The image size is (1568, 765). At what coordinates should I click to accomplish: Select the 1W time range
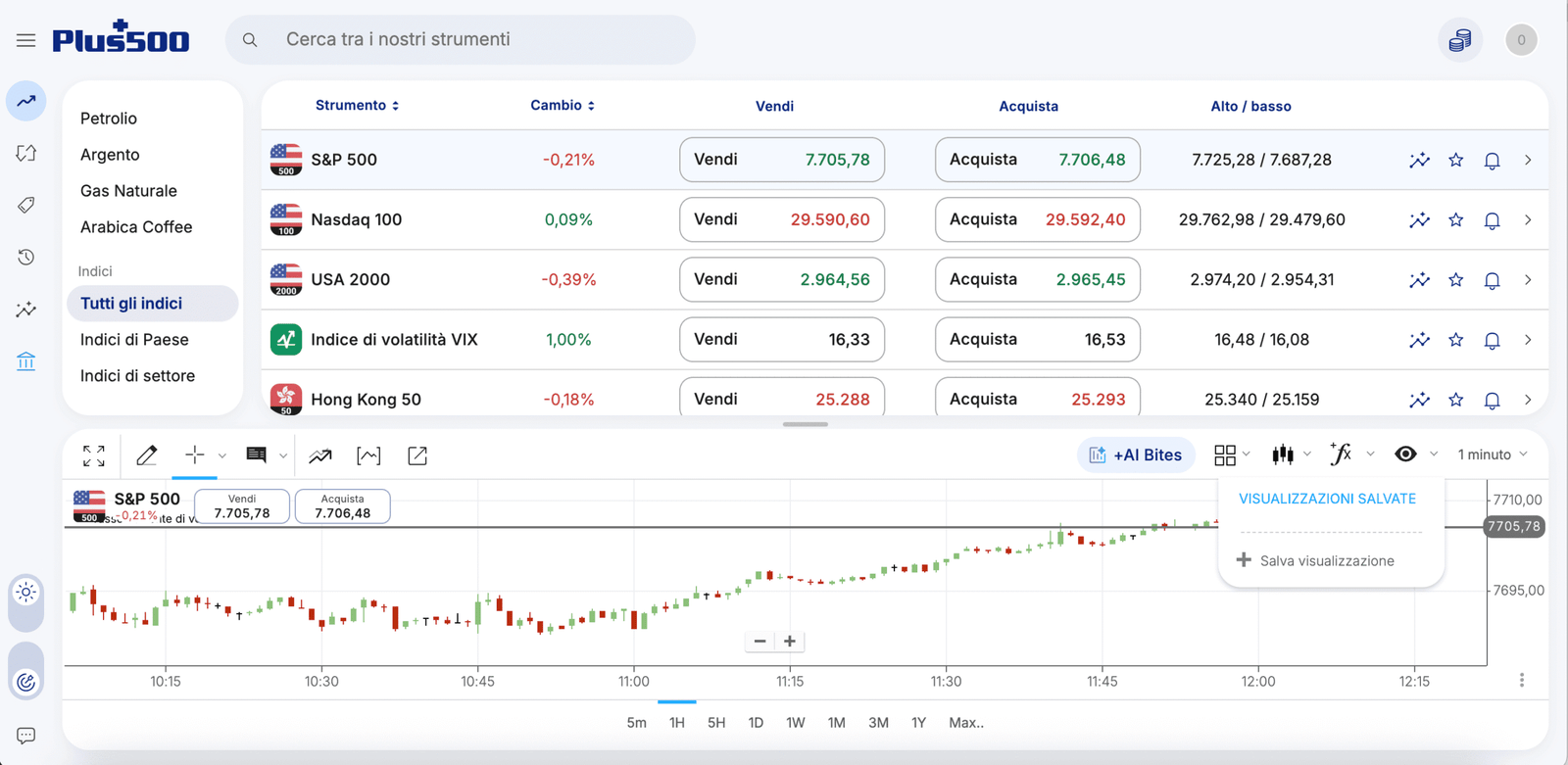coord(796,723)
